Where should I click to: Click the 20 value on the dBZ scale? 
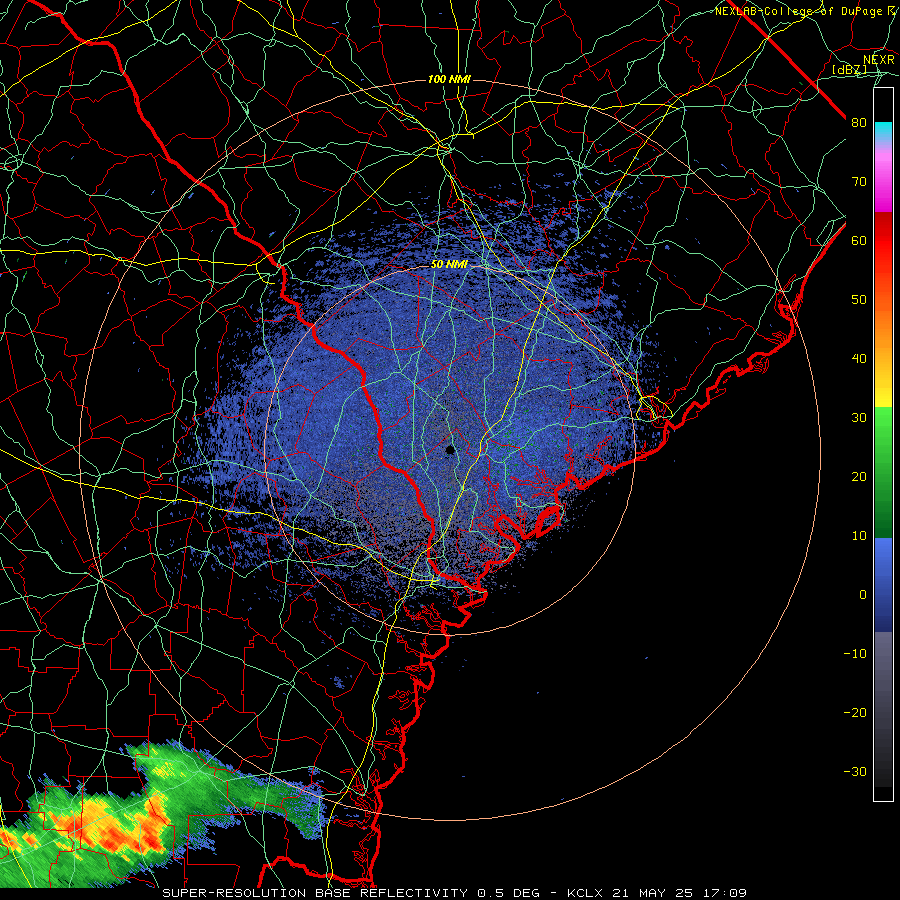pyautogui.click(x=859, y=477)
